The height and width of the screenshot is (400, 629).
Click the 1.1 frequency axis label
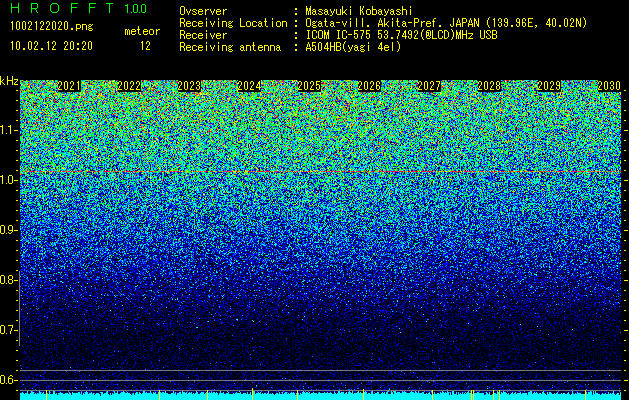pyautogui.click(x=8, y=130)
